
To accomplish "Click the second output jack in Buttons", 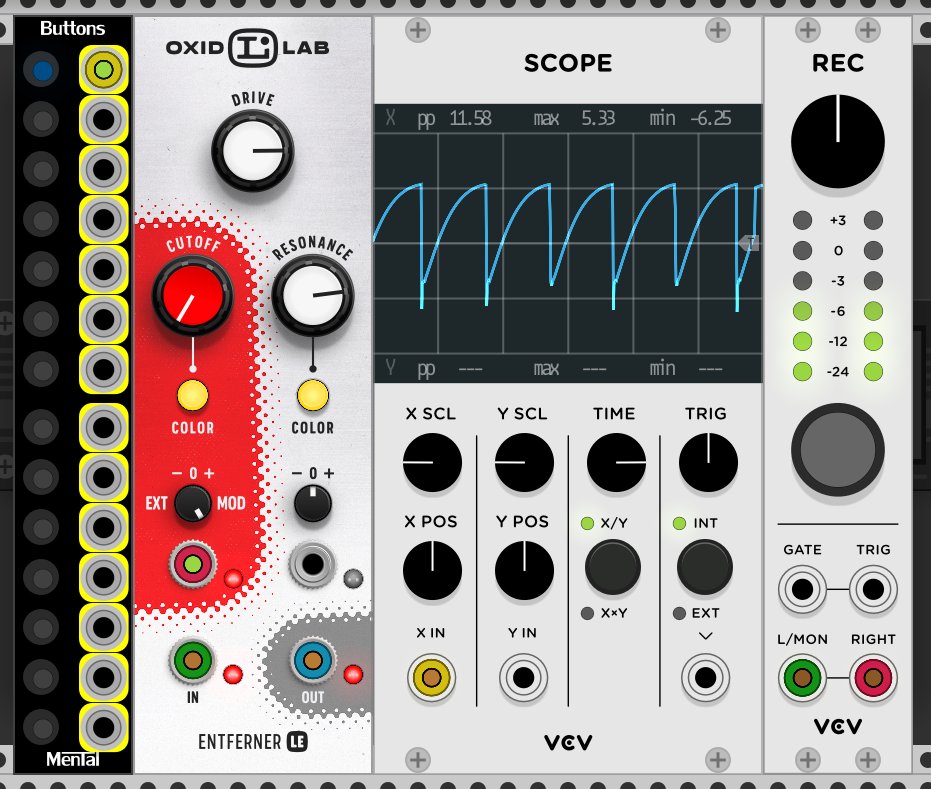I will 103,119.
